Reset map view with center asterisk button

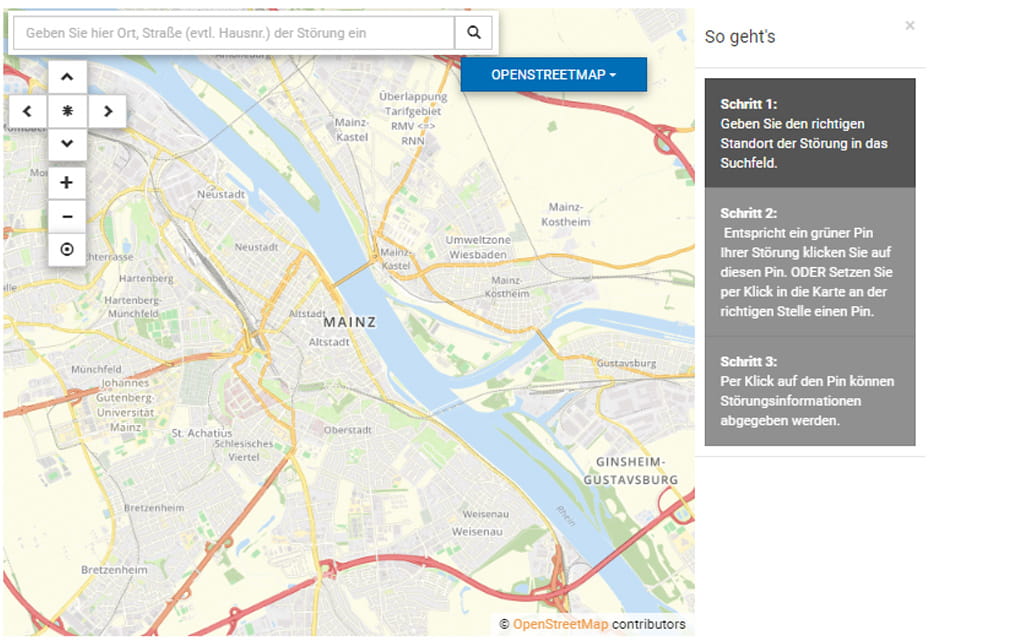pos(67,111)
